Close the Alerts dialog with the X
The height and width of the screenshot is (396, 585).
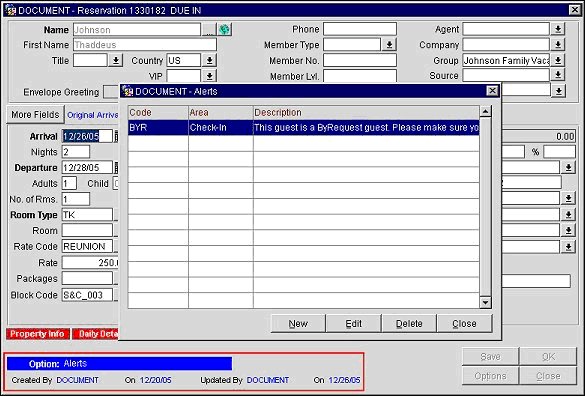pyautogui.click(x=492, y=91)
